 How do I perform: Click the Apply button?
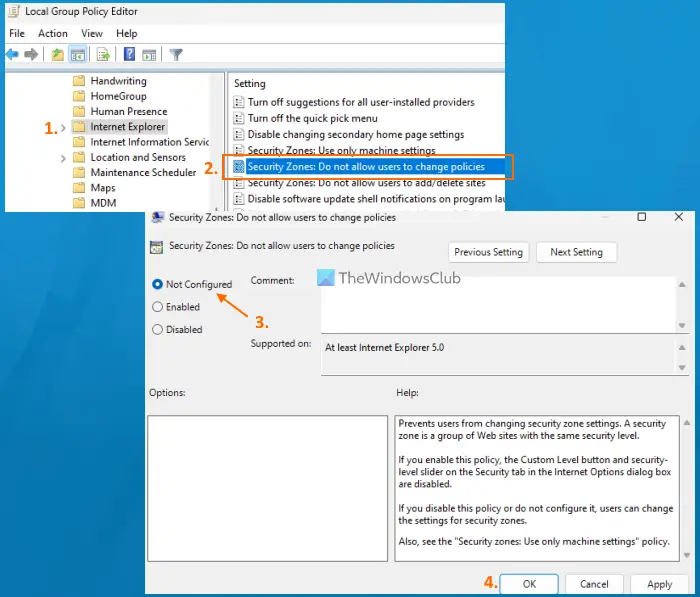pyautogui.click(x=659, y=584)
